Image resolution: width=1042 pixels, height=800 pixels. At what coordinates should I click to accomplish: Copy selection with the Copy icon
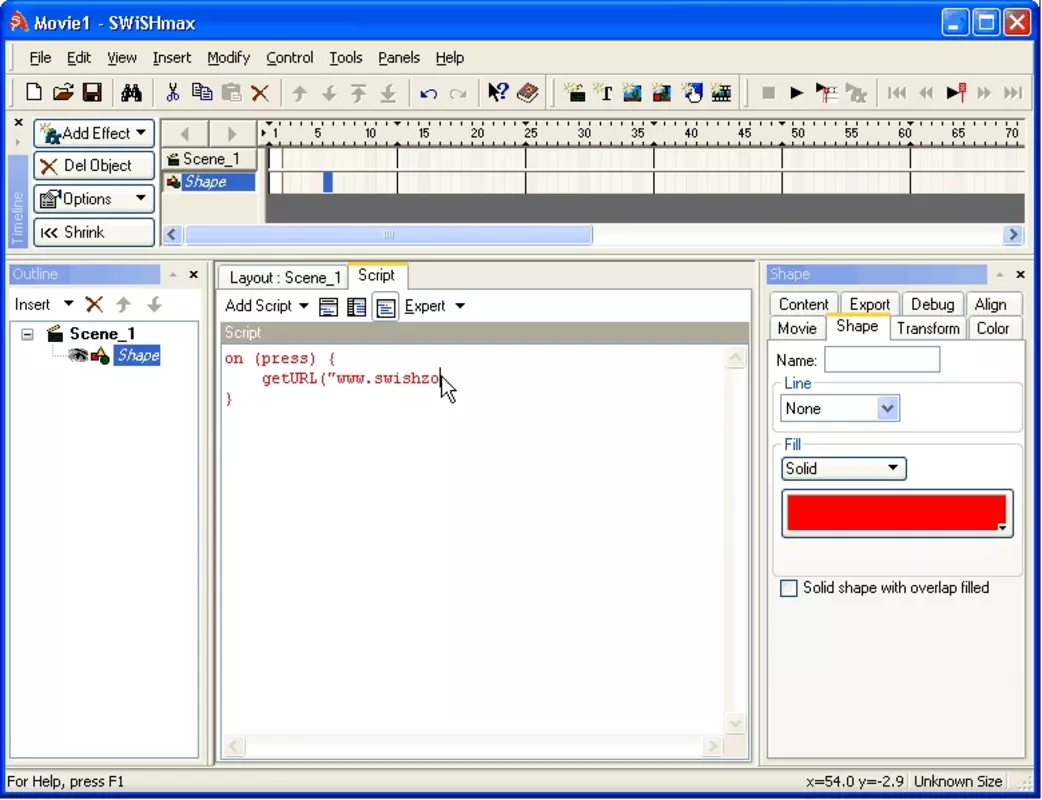coord(202,92)
